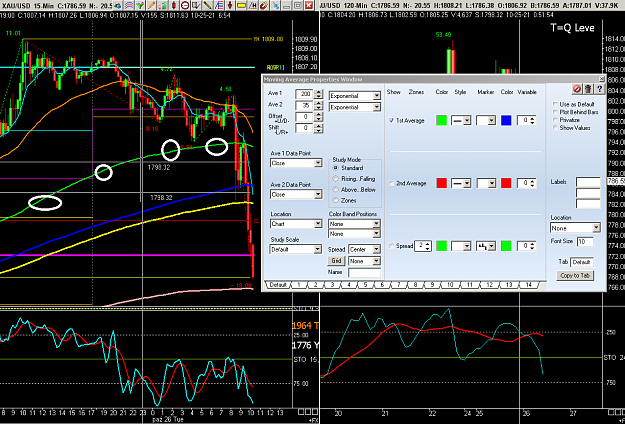
Task: Click the green funnel filter icon
Action: [140, 6]
